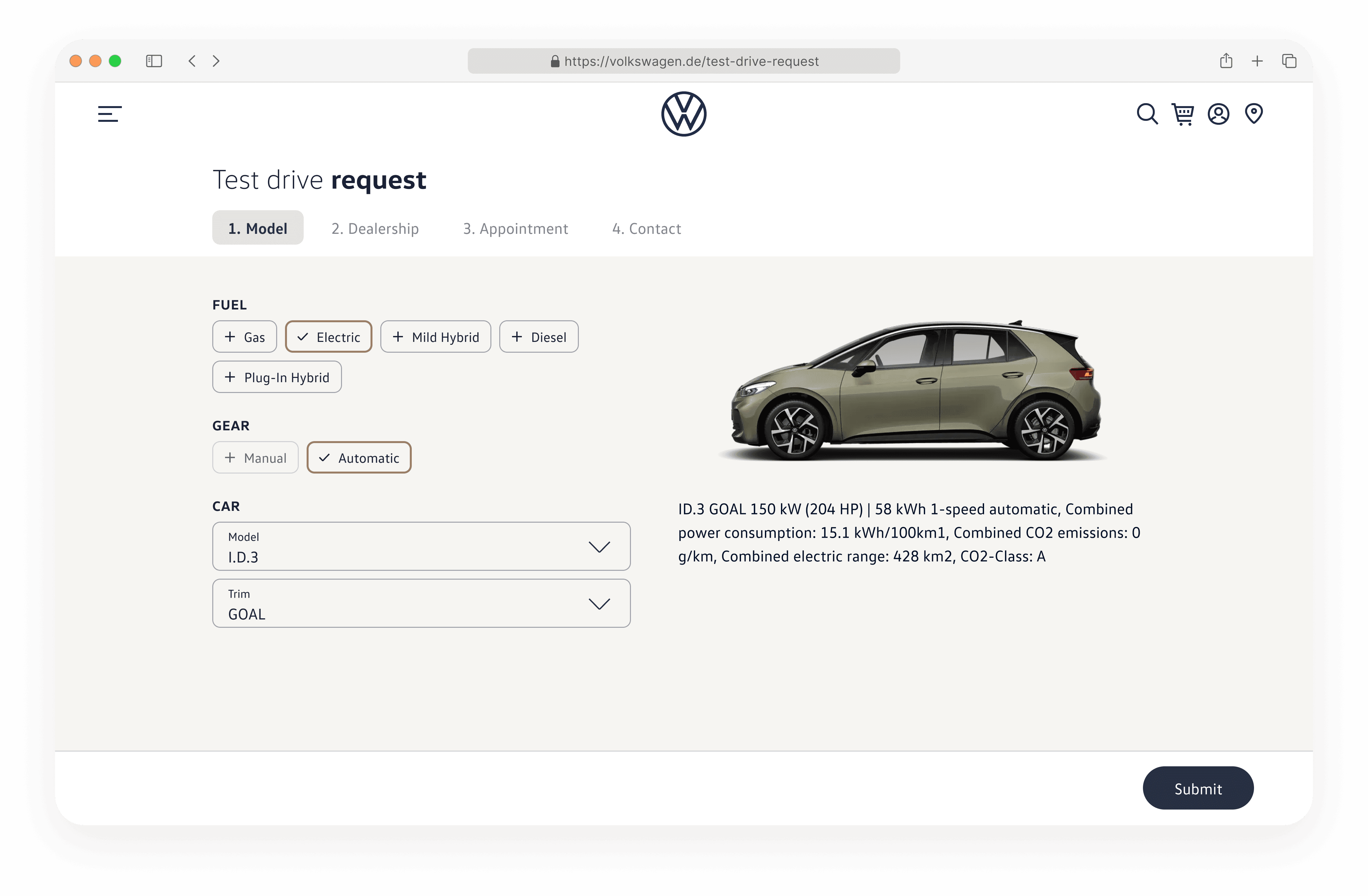Select the Mild Hybrid fuel option
The height and width of the screenshot is (896, 1368).
click(x=436, y=337)
